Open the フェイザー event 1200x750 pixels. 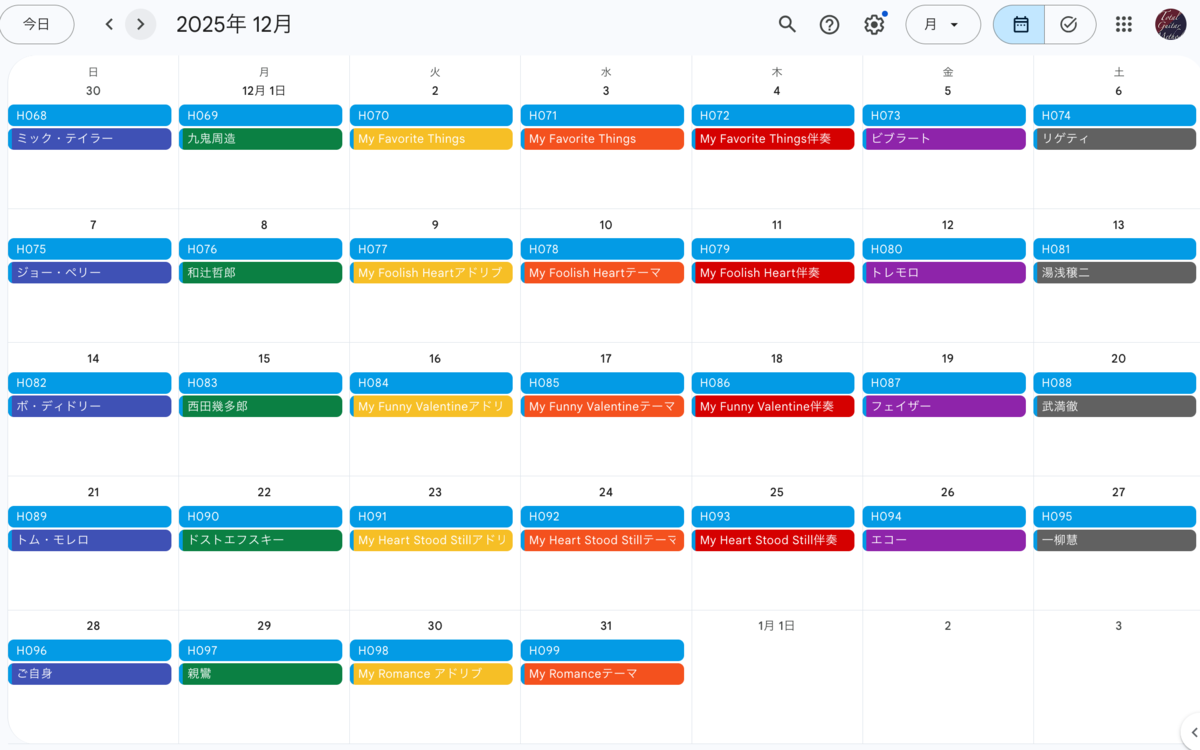point(944,406)
